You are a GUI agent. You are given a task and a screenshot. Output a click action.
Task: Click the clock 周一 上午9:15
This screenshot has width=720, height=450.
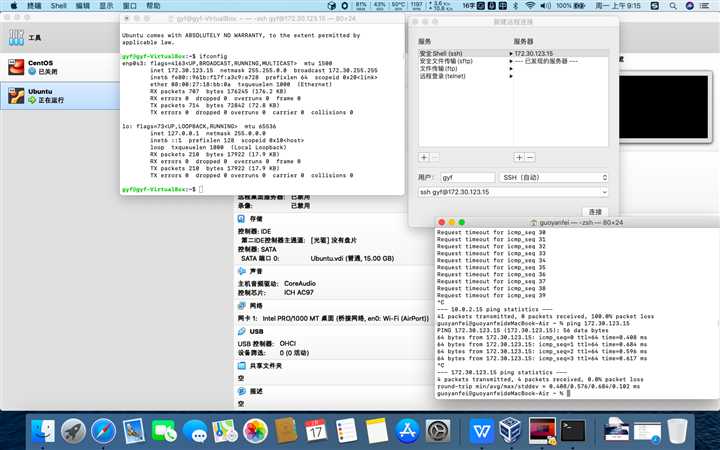click(x=618, y=6)
